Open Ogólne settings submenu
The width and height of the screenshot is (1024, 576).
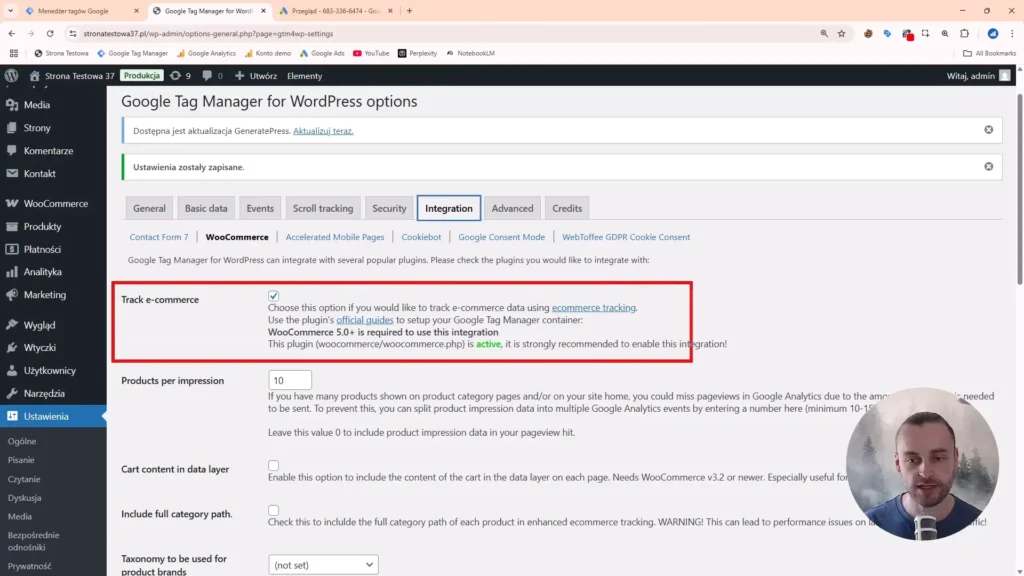click(22, 441)
